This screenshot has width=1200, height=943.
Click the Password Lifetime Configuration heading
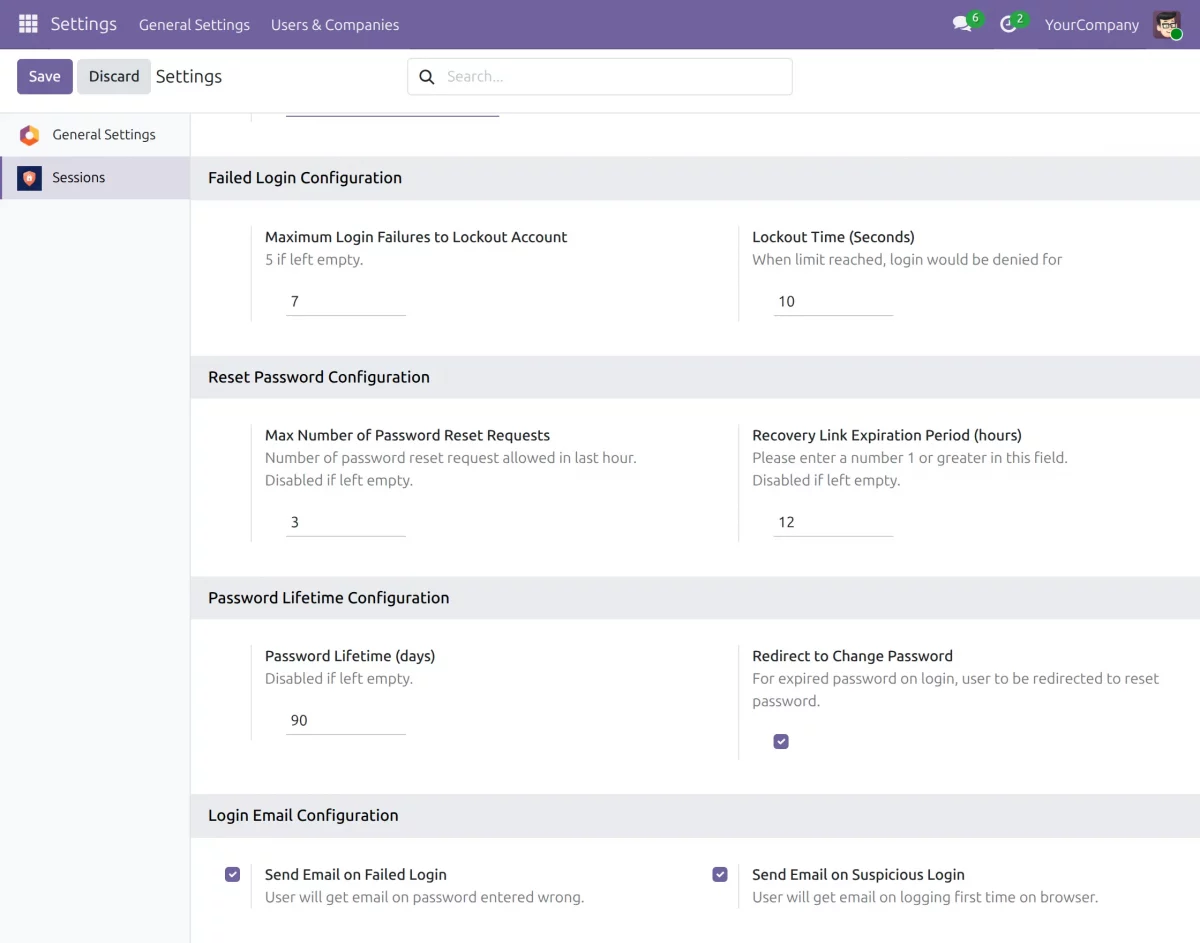click(x=329, y=598)
